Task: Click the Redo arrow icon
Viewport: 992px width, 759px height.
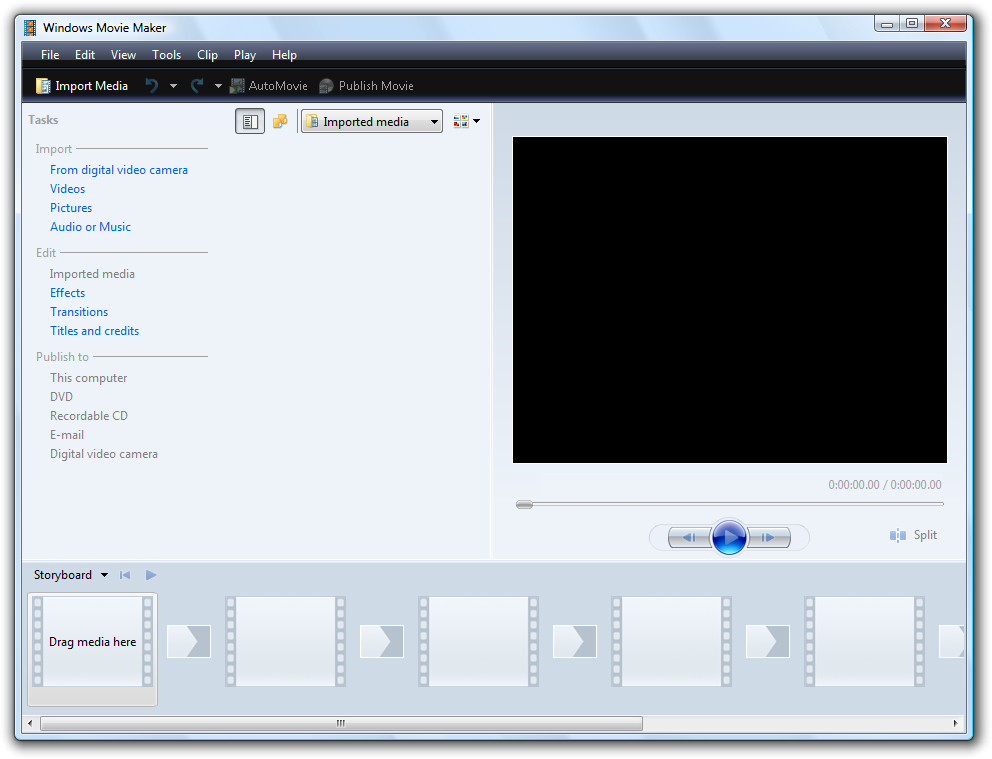Action: (x=197, y=86)
